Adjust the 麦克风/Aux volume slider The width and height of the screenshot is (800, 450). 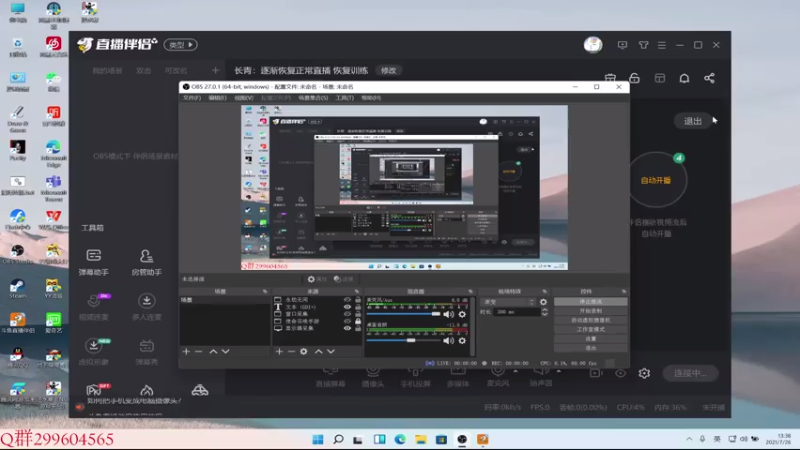pyautogui.click(x=403, y=314)
